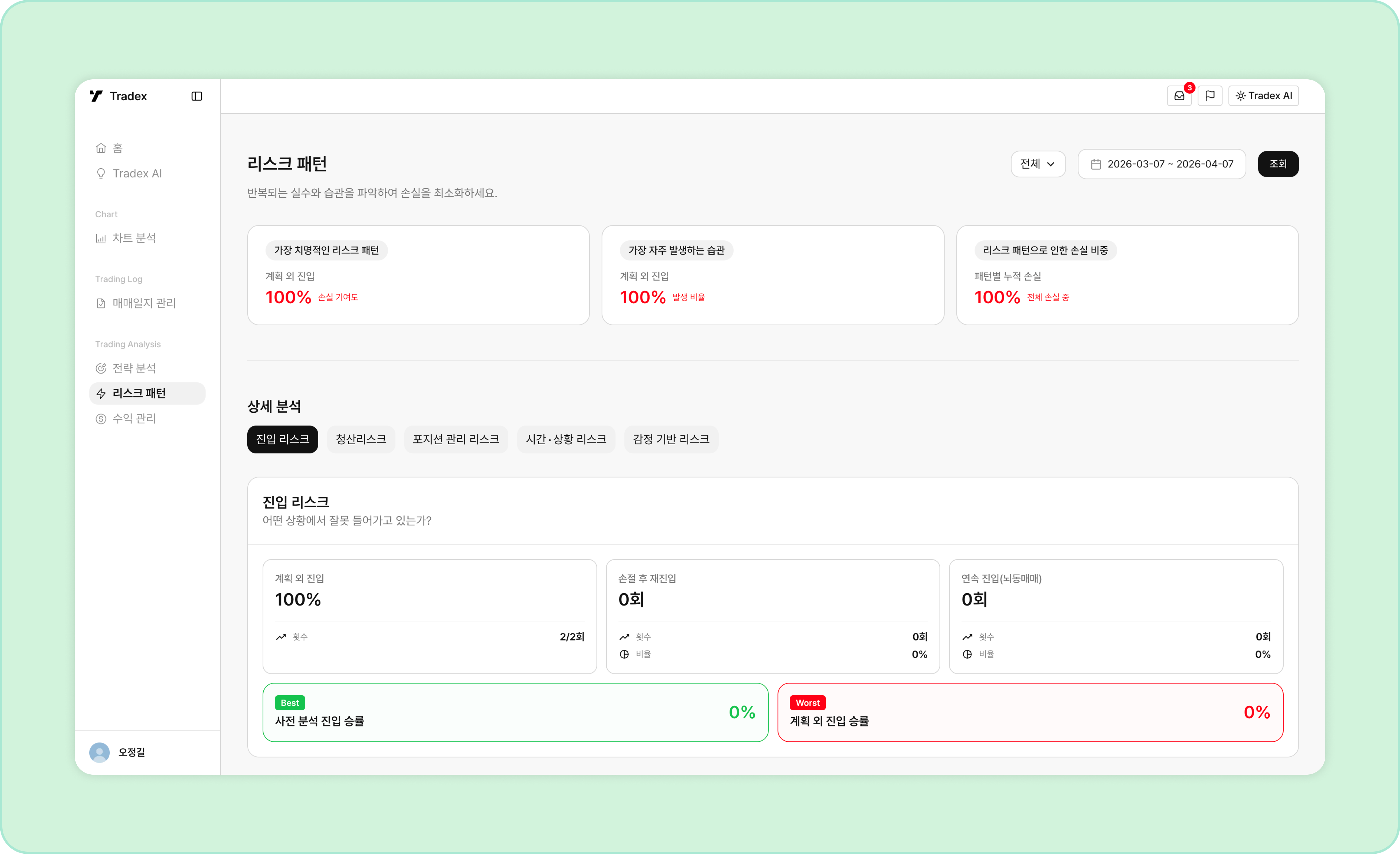Click pie icon in 손절 후 재진입 비율 row
Screen dimensions: 1400x854
click(624, 654)
